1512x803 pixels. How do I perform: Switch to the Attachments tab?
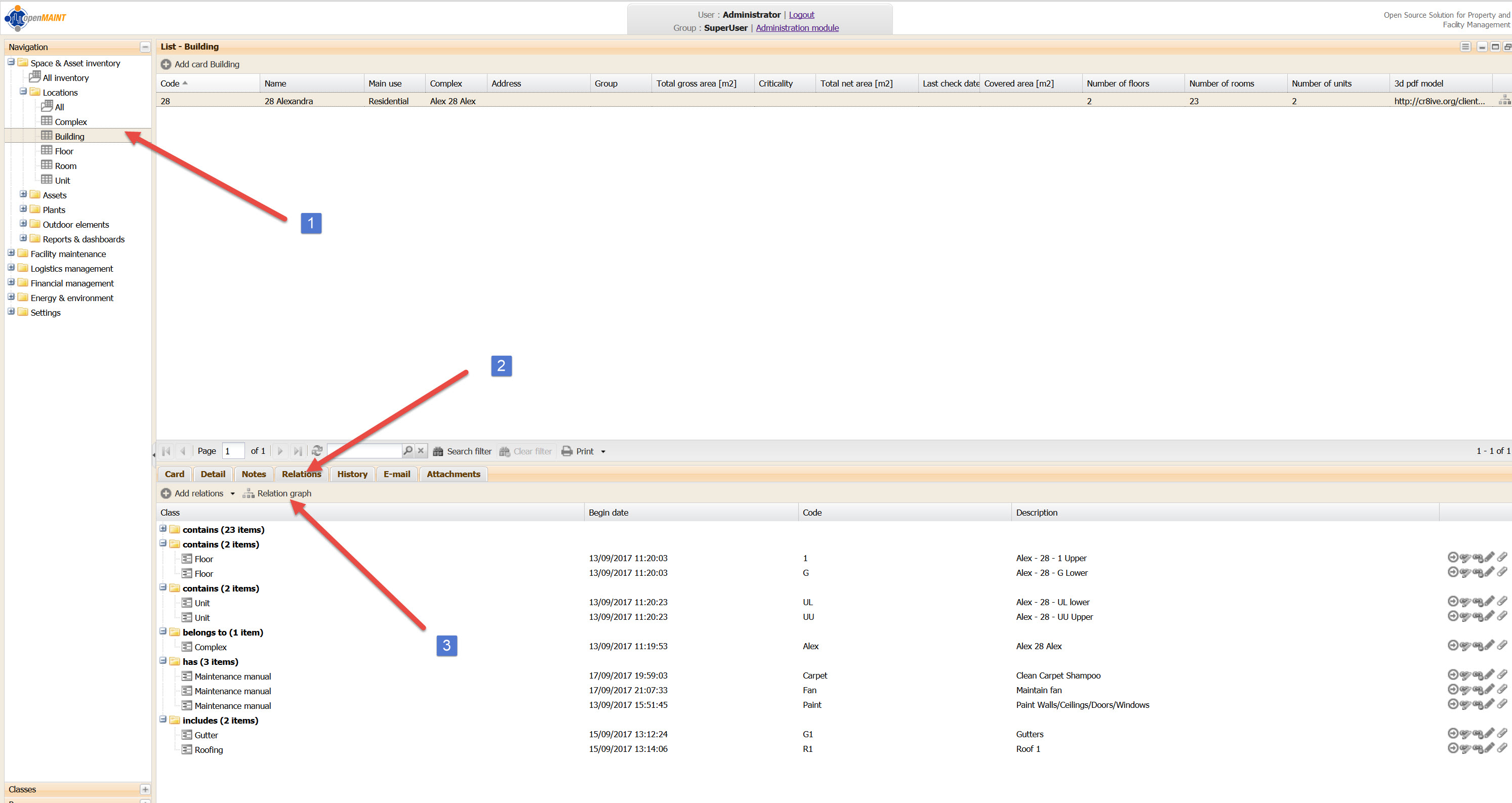tap(453, 474)
